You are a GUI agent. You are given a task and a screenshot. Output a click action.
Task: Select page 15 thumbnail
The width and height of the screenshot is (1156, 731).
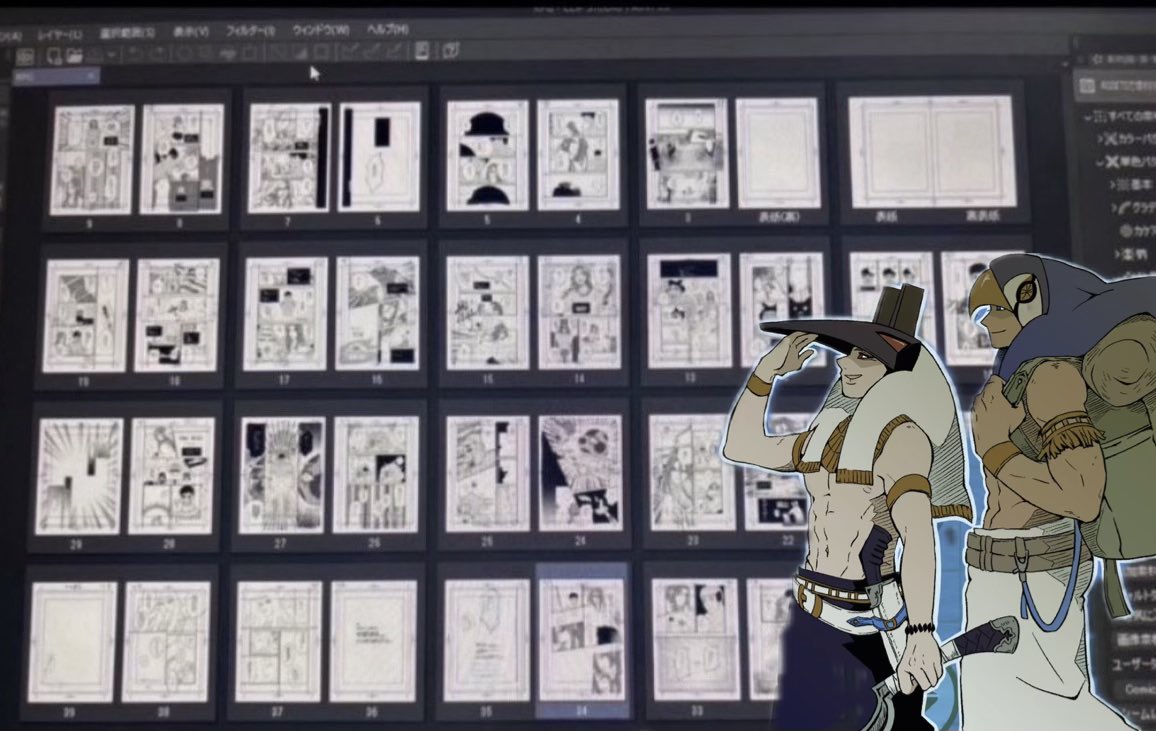(487, 312)
